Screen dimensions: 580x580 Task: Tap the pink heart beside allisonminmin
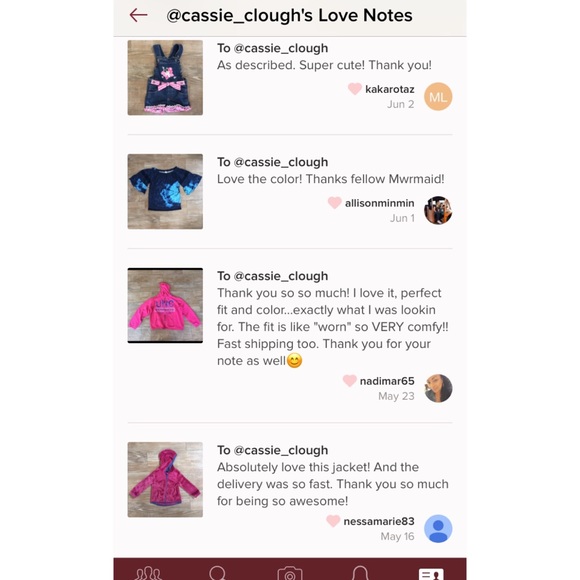click(334, 203)
